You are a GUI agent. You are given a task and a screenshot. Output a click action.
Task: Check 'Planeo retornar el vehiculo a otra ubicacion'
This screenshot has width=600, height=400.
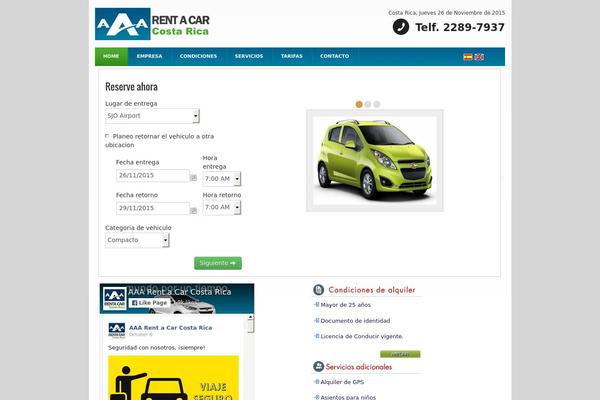coord(107,136)
